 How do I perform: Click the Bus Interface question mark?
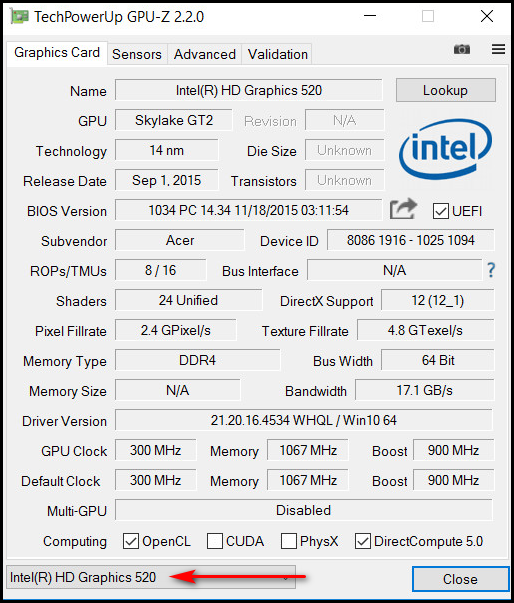[x=491, y=270]
